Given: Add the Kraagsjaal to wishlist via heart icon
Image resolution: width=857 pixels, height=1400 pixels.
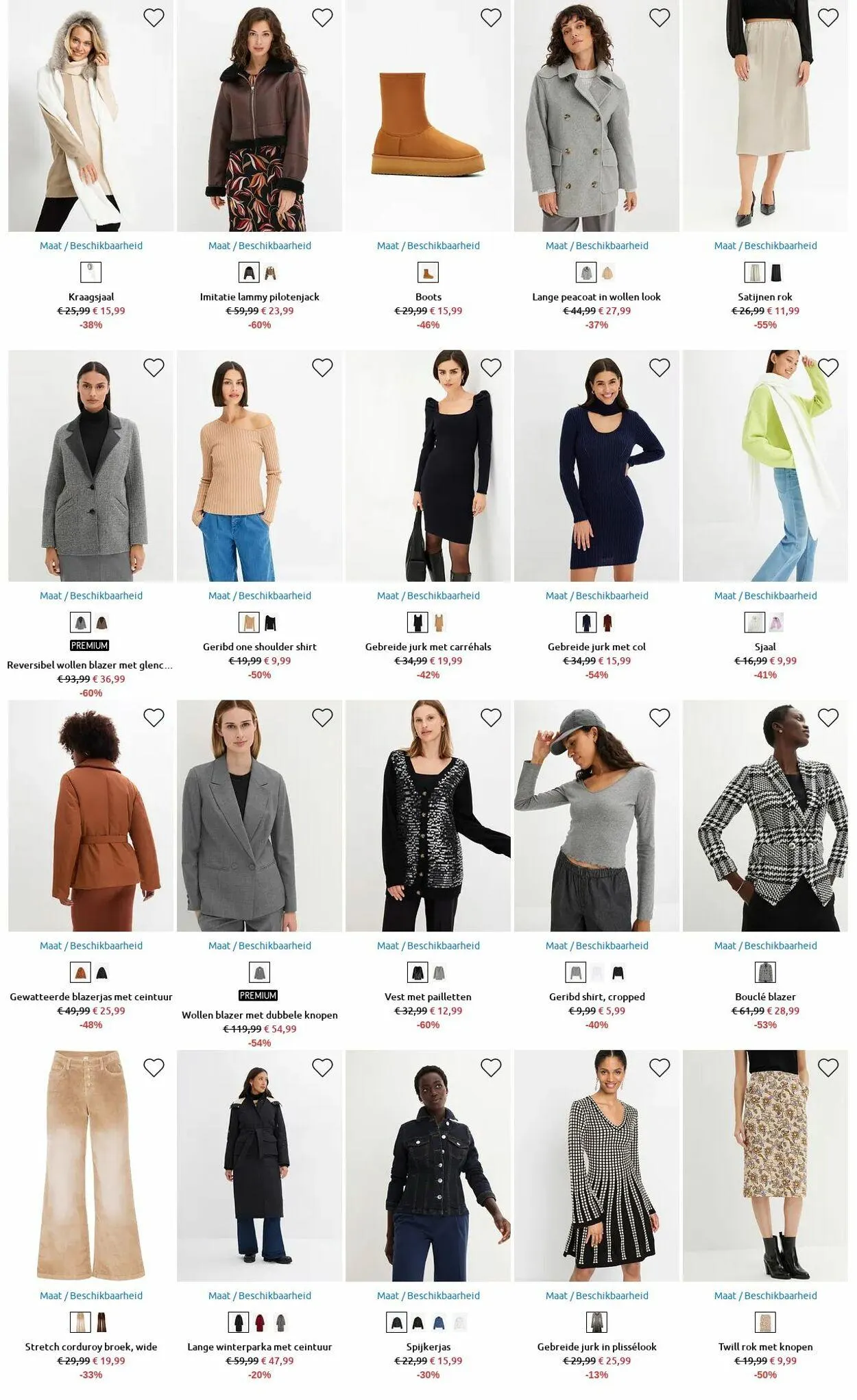Looking at the screenshot, I should [x=154, y=18].
